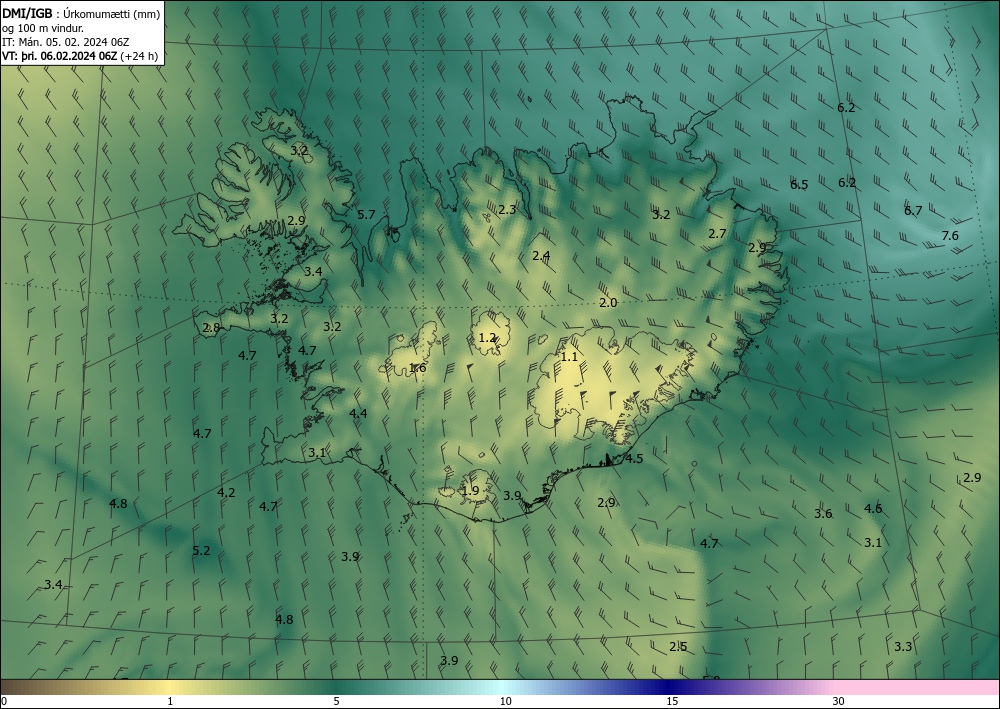1000x709 pixels.
Task: Click the map value 1.1
Action: click(x=569, y=356)
